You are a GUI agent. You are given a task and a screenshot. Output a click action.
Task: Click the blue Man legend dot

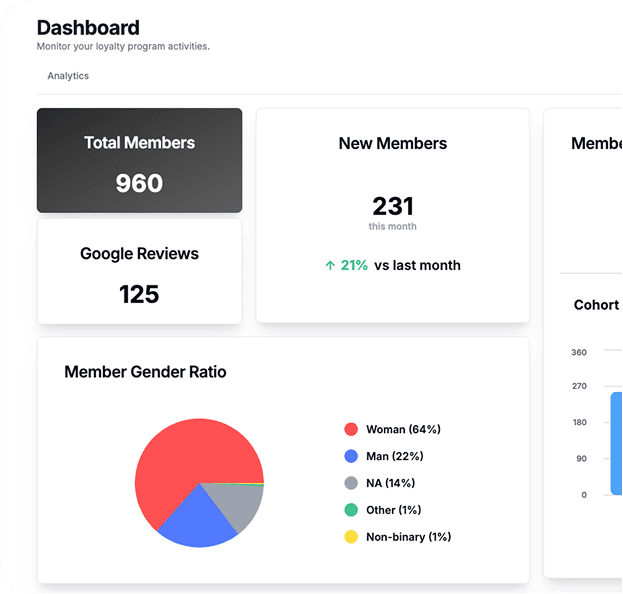(x=351, y=456)
